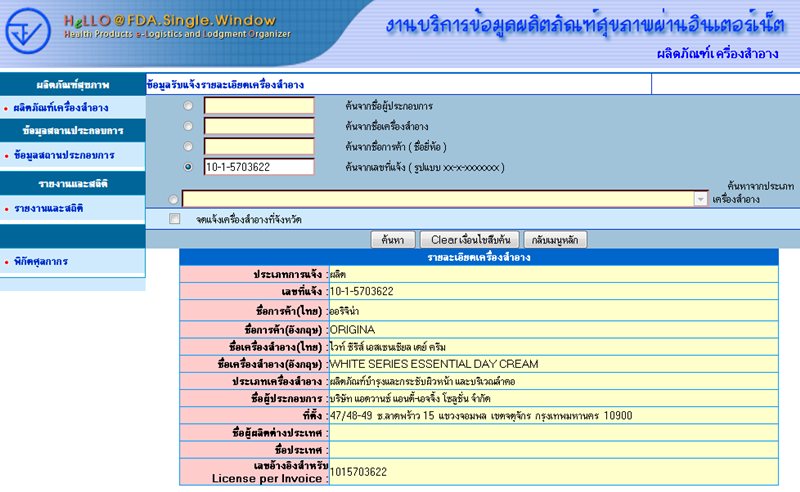800x492 pixels.
Task: Select the search by operator name radio button
Action: point(188,105)
